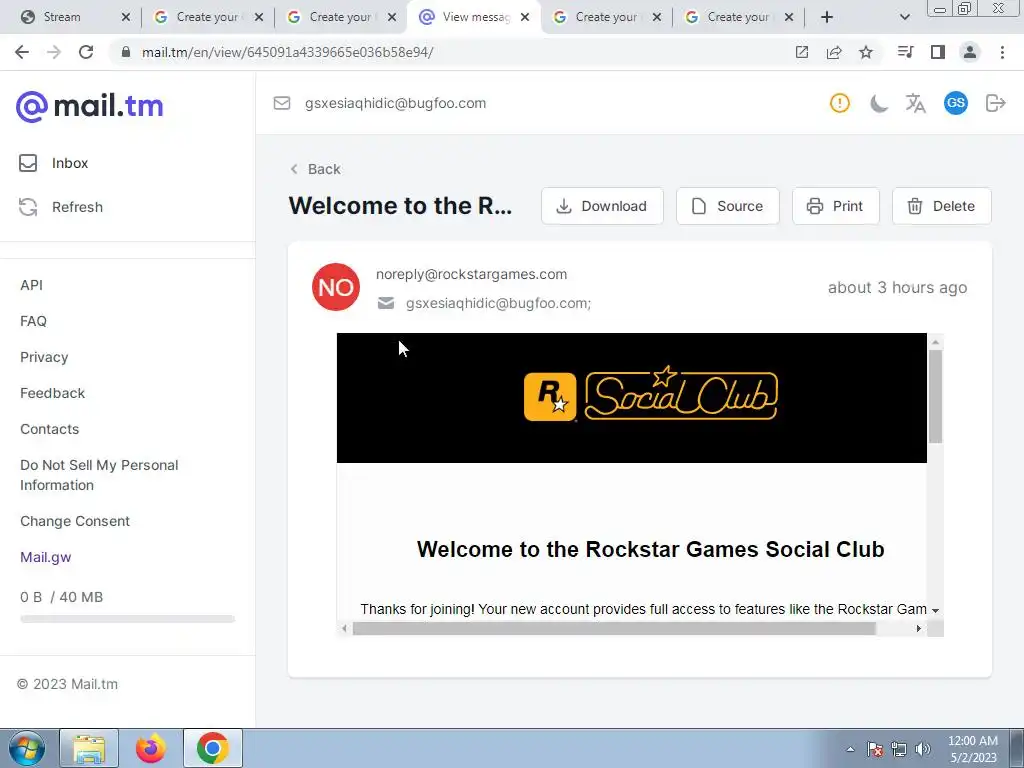Open the media control icon
This screenshot has width=1024, height=768.
[905, 52]
